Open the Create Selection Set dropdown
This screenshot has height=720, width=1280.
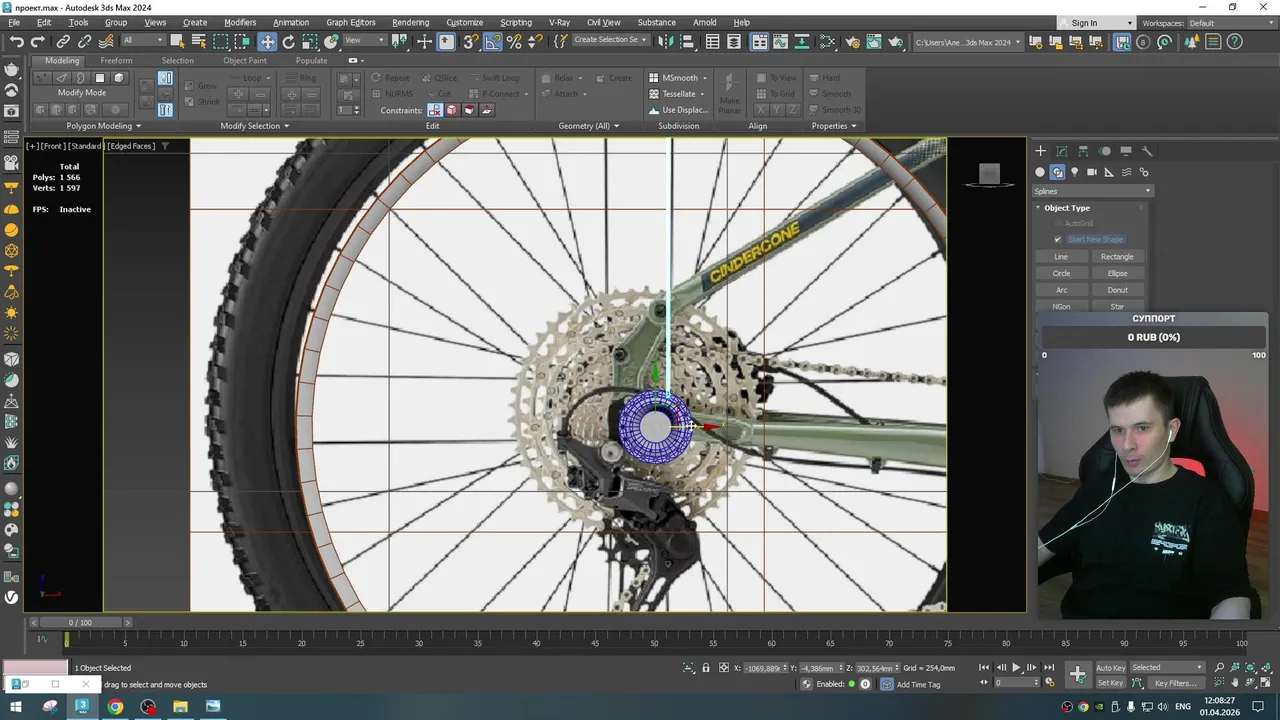click(610, 40)
